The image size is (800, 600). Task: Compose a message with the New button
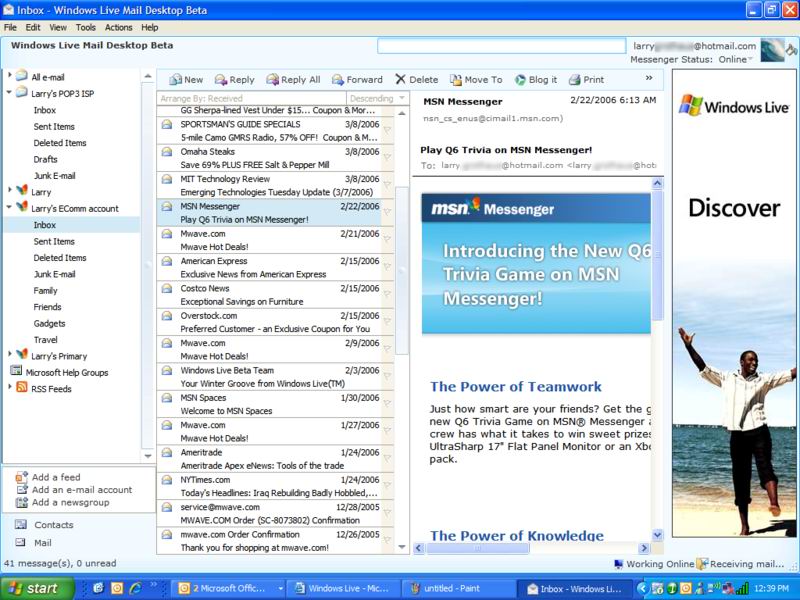(186, 80)
